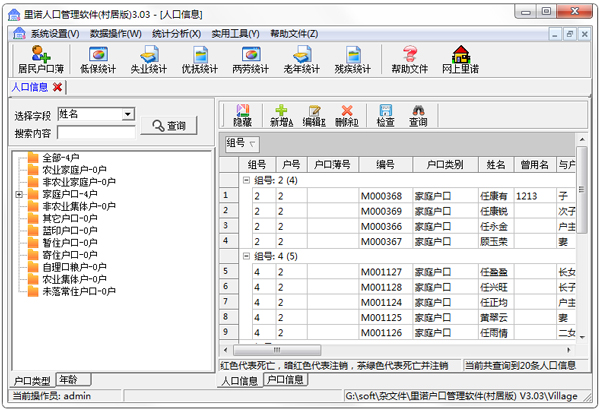Image resolution: width=600 pixels, height=411 pixels.
Task: Open the 实用工具(Y) menu
Action: tap(235, 34)
